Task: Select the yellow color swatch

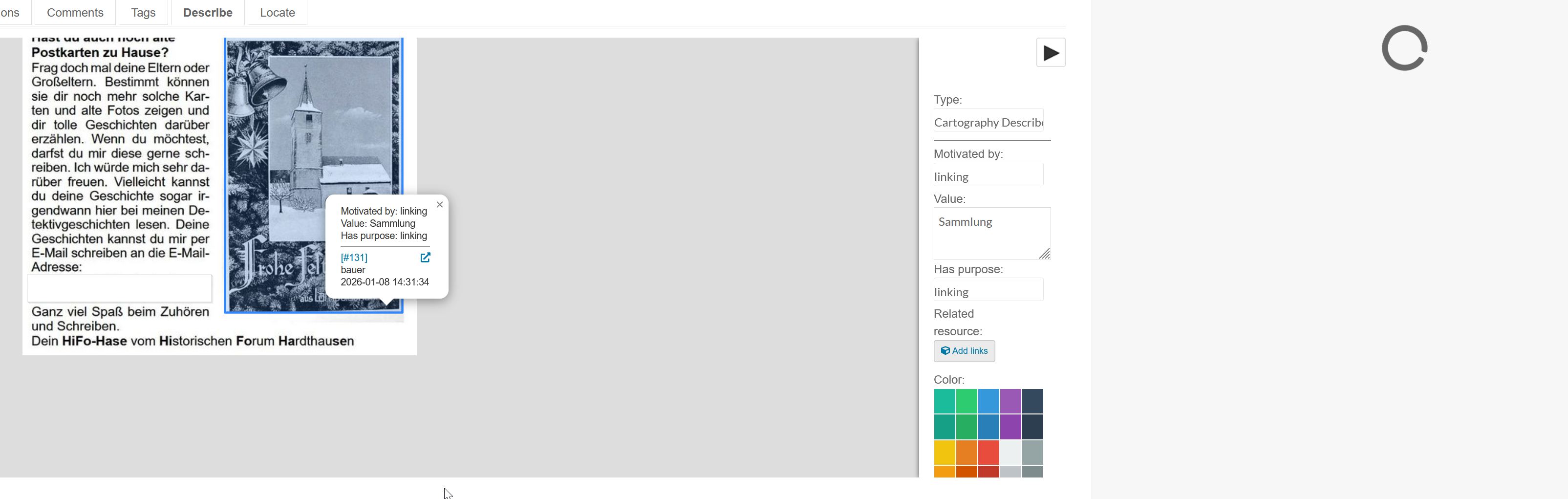Action: [x=944, y=453]
